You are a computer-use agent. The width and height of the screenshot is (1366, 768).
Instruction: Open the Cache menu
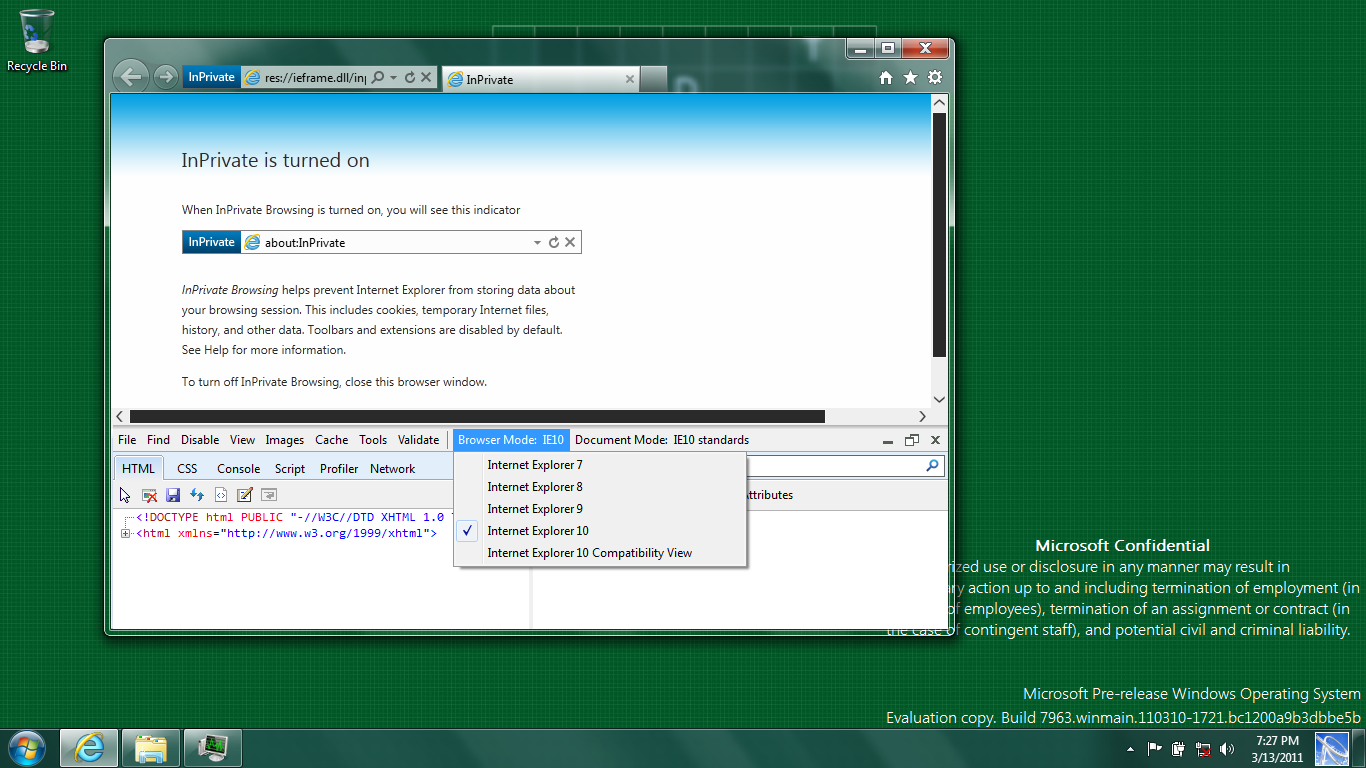[332, 440]
